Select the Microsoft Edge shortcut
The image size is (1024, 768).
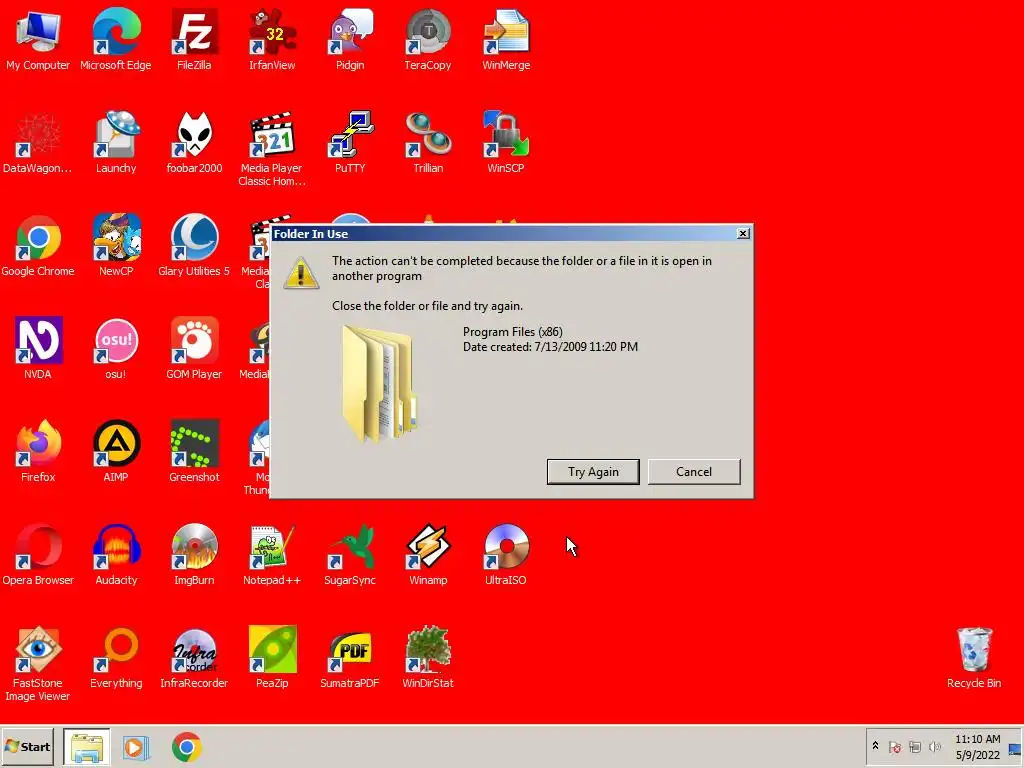coord(116,40)
